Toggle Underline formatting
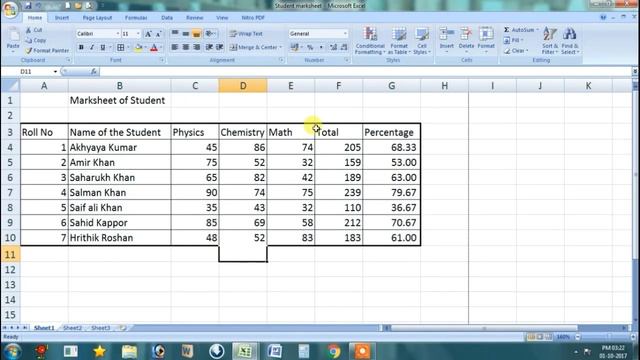This screenshot has height=360, width=640. 102,48
